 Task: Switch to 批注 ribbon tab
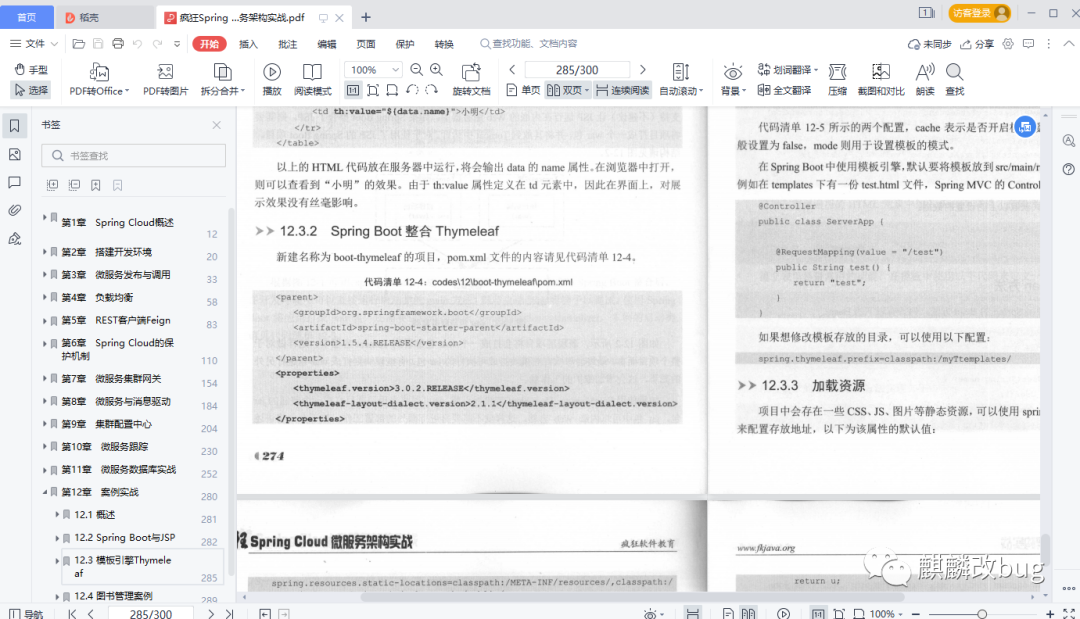(287, 44)
